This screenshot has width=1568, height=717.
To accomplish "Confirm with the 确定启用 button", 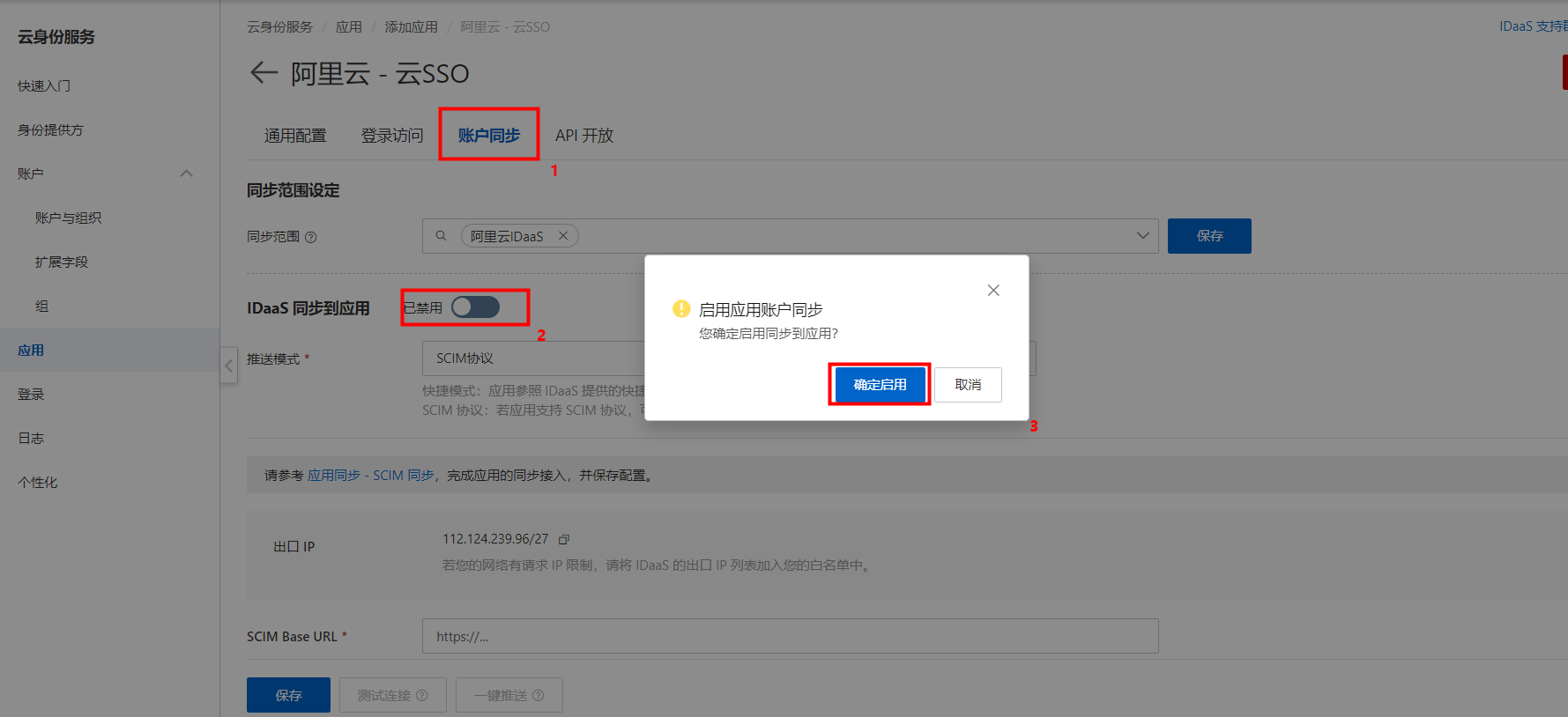I will [880, 385].
